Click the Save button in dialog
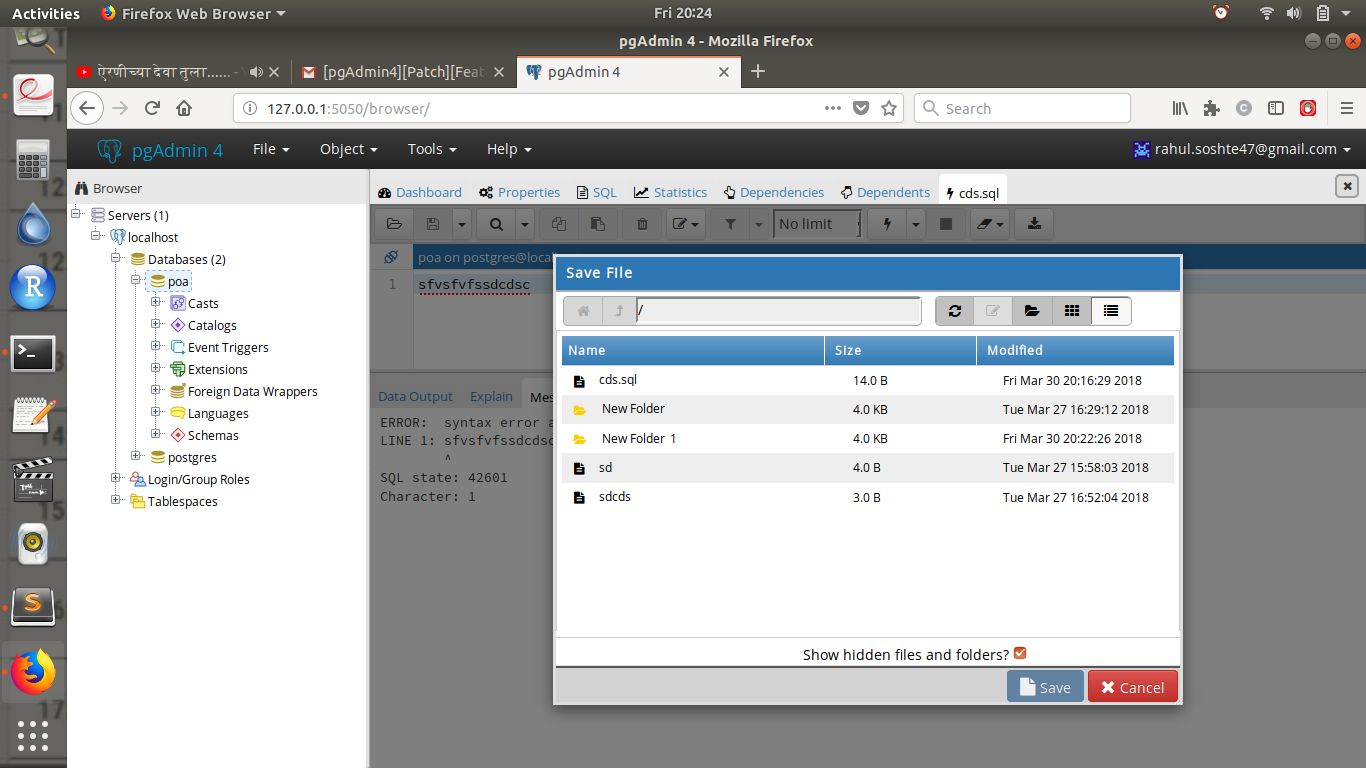Image resolution: width=1366 pixels, height=768 pixels. [x=1045, y=687]
